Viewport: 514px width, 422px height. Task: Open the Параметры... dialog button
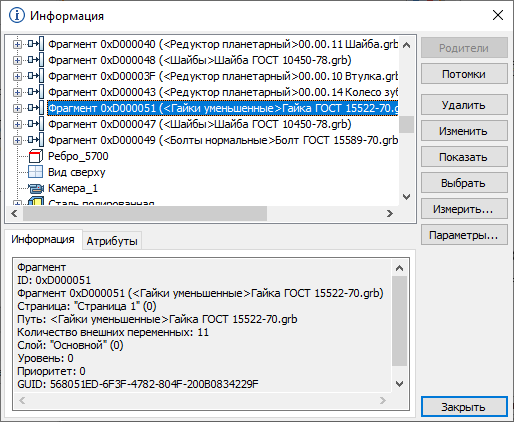click(464, 235)
